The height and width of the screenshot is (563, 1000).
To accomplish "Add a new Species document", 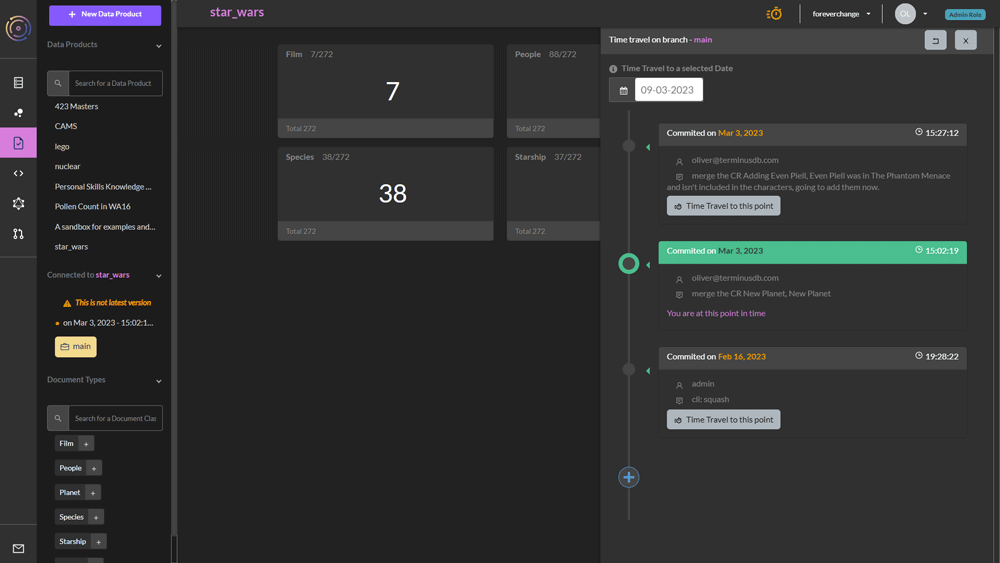I will point(96,517).
